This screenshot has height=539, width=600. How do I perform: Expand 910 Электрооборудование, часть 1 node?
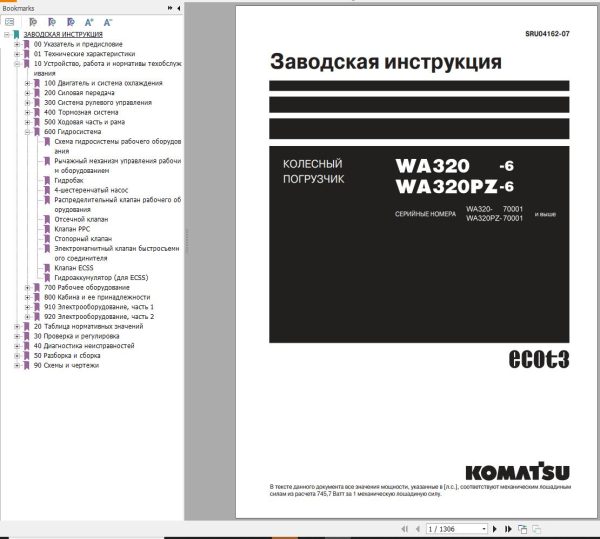27,307
